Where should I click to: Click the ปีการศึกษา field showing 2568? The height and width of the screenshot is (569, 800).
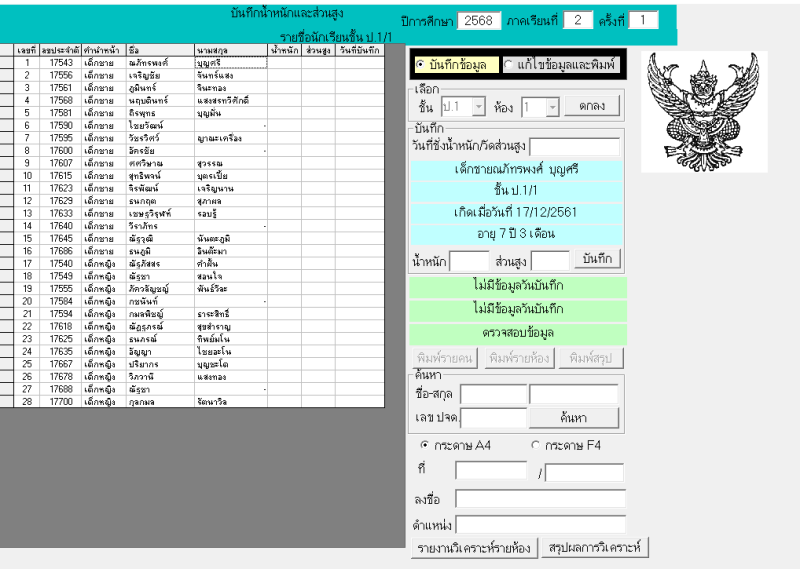[x=483, y=21]
